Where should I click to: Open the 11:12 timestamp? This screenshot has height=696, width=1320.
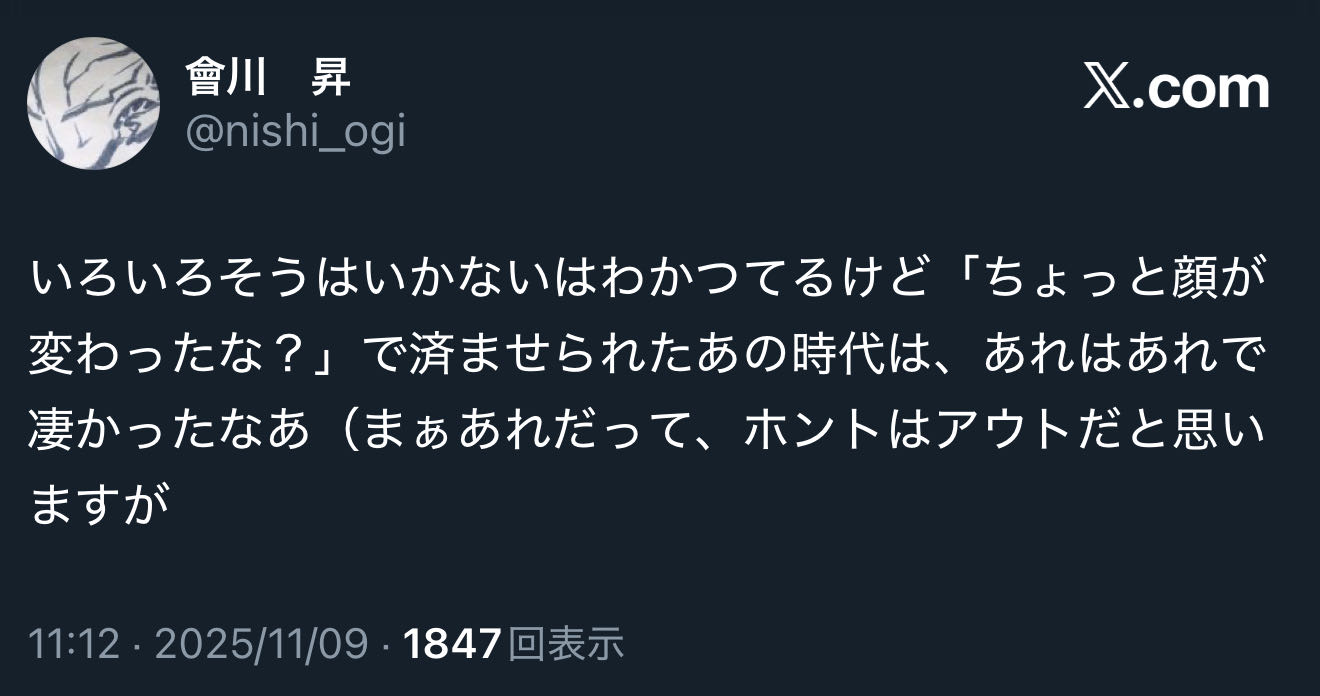pos(76,645)
